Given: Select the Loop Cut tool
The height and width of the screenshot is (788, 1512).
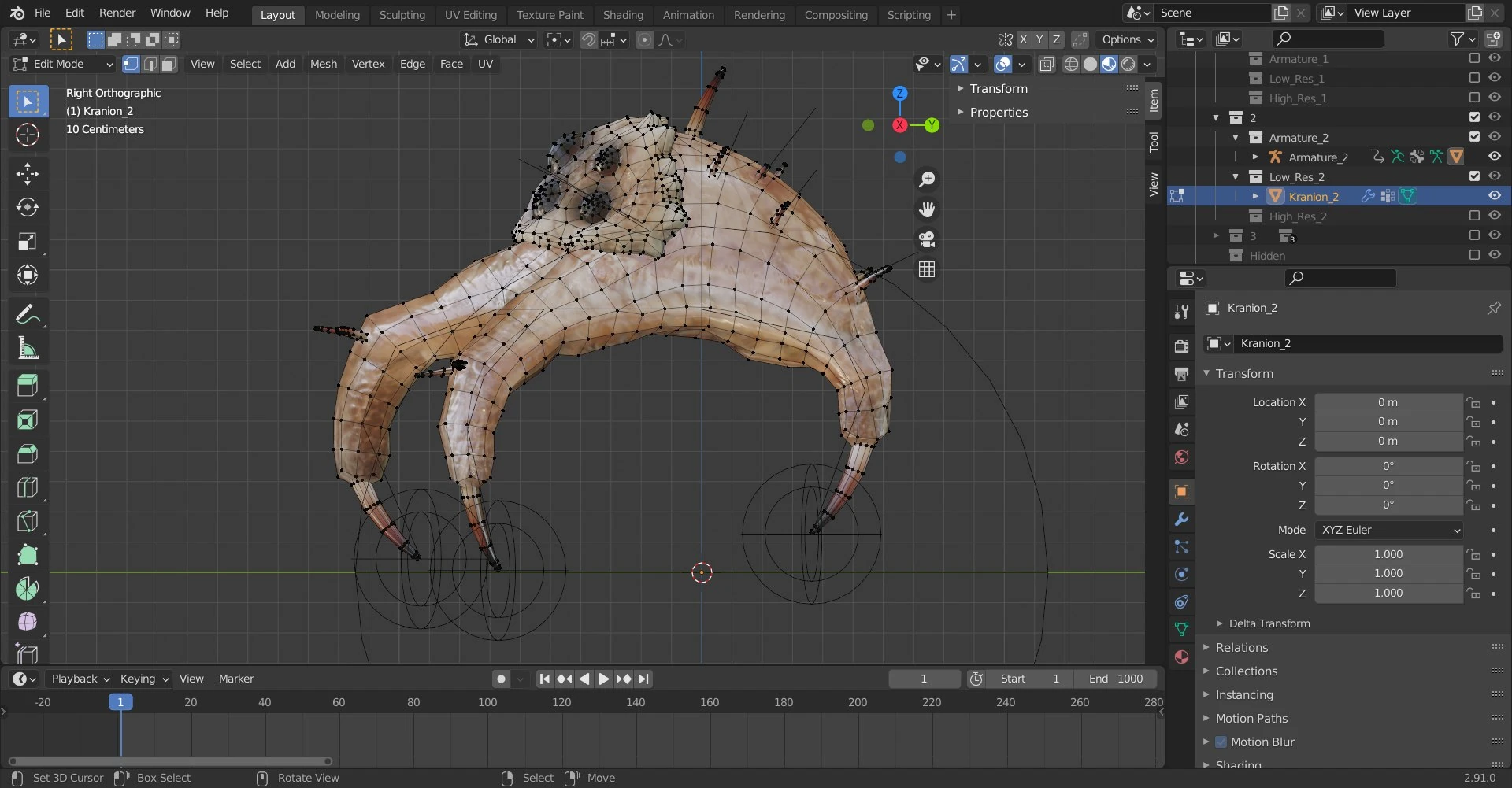Looking at the screenshot, I should tap(28, 487).
